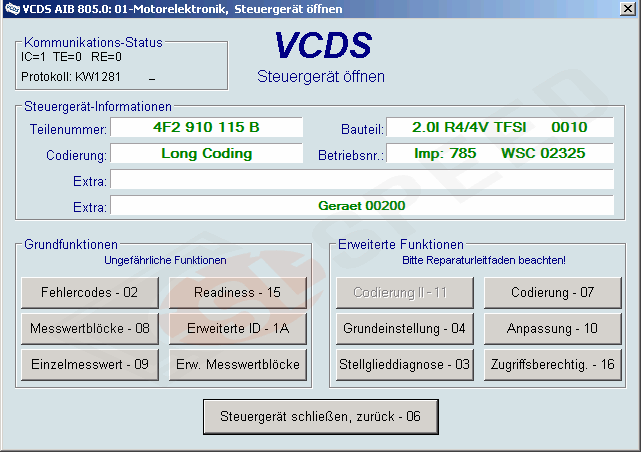
Task: Click the text IC=1 TE=0 RE=0
Action: [x=72, y=57]
